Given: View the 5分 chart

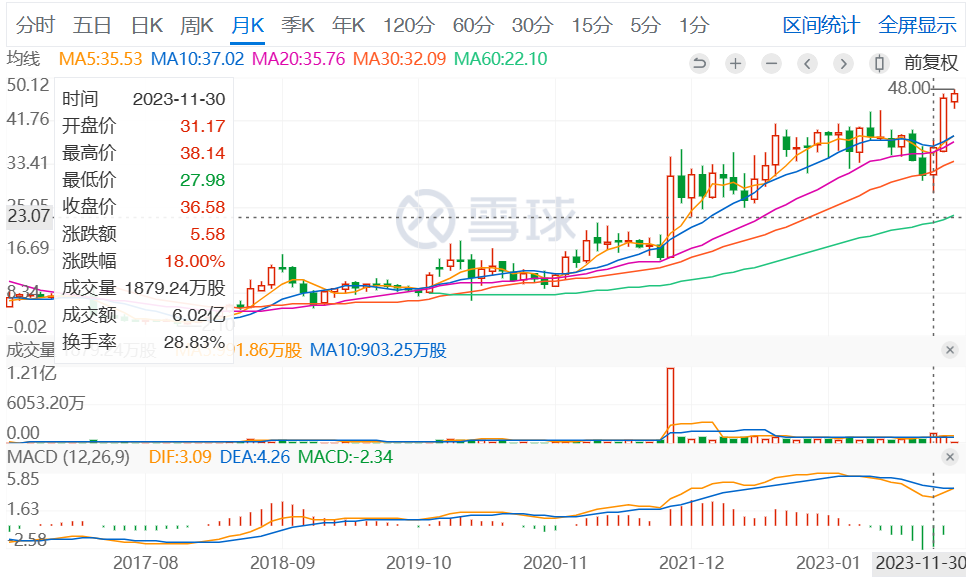Looking at the screenshot, I should tap(645, 25).
